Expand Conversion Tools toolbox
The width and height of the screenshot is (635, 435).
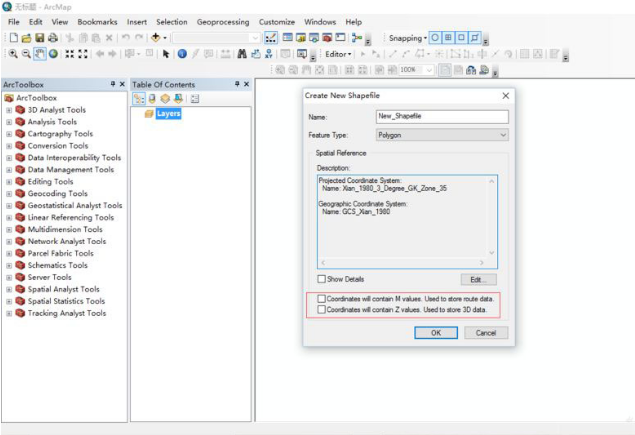pos(9,146)
